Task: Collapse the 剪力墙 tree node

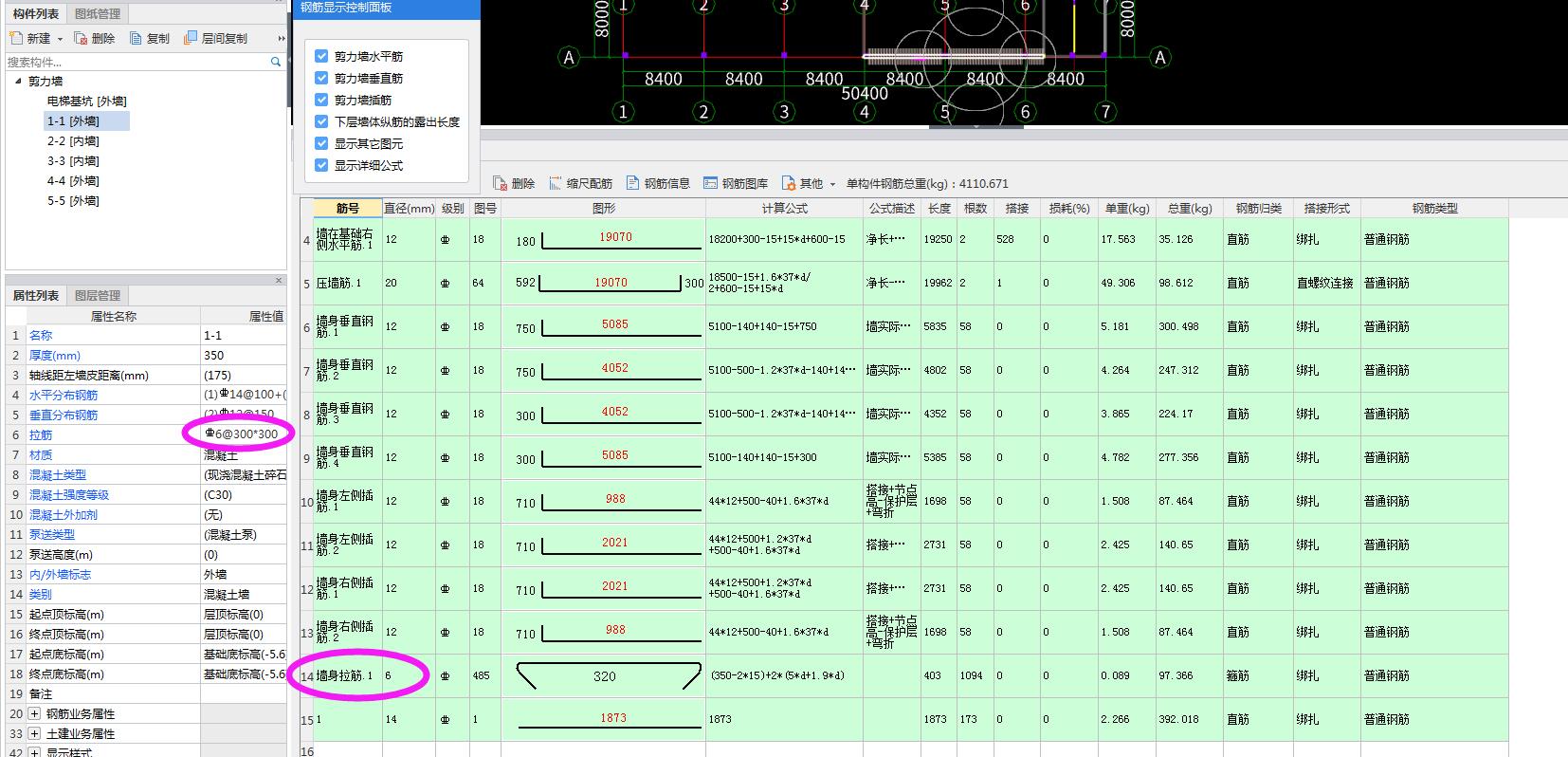Action: coord(18,82)
